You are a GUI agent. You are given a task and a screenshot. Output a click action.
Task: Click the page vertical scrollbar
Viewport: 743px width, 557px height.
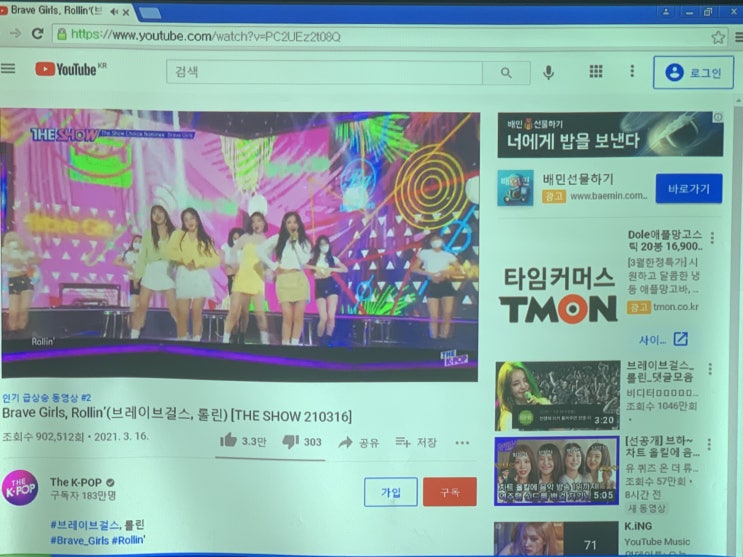(738, 327)
